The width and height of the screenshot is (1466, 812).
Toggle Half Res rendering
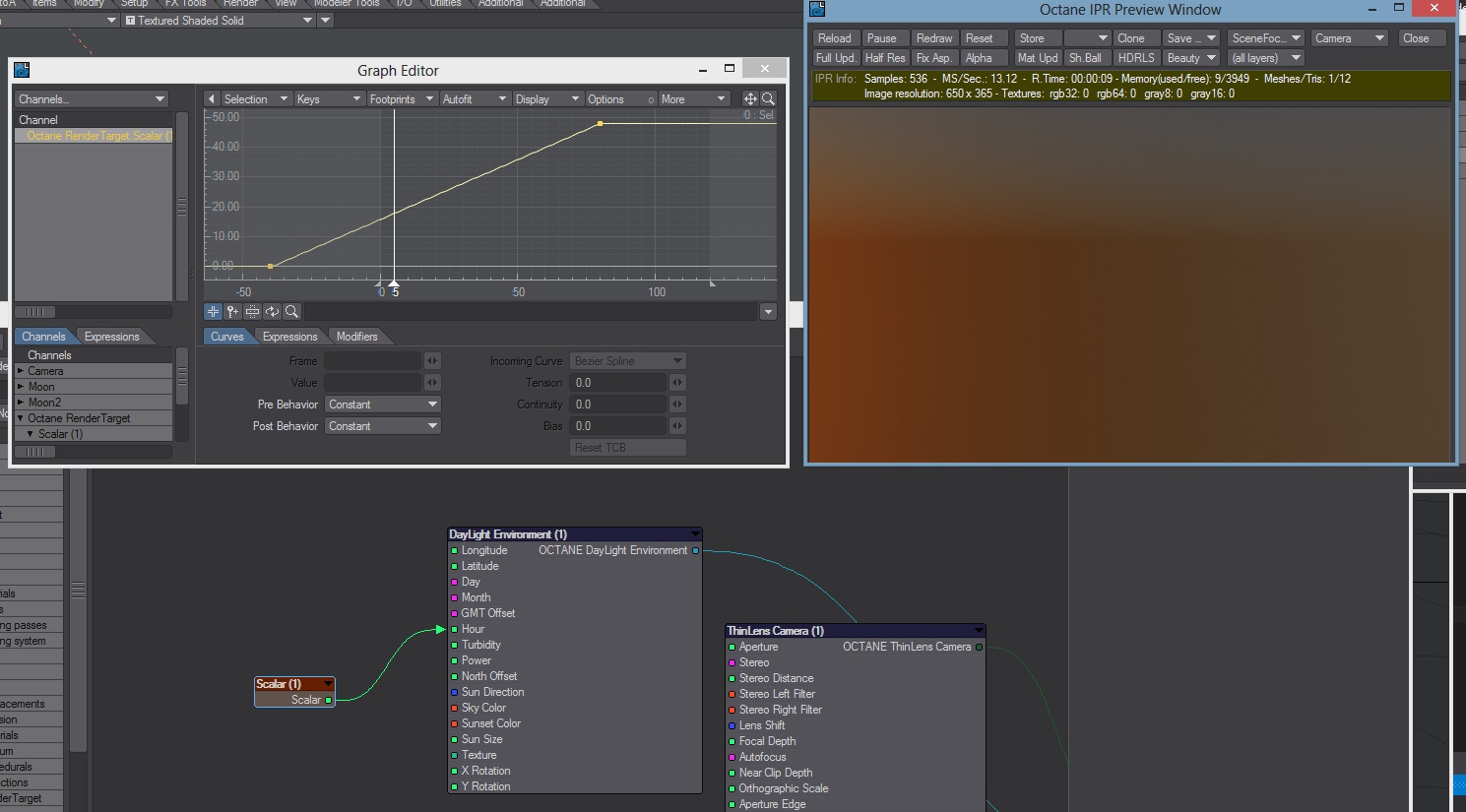tap(885, 58)
